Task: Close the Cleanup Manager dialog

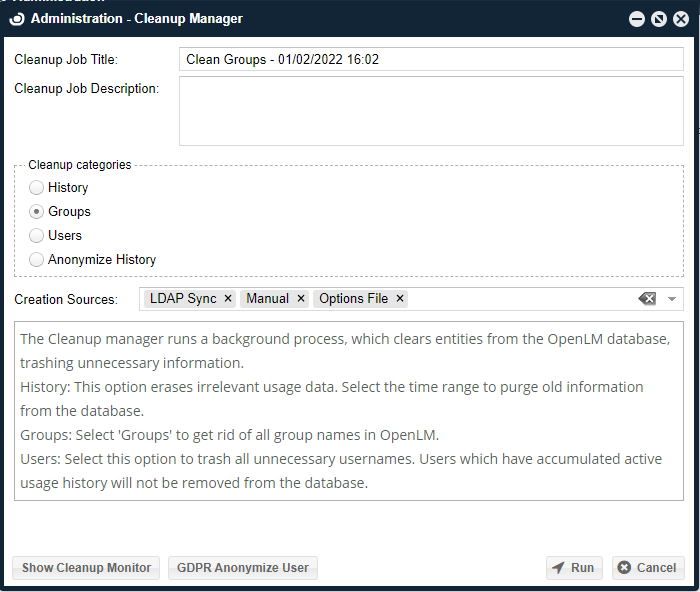Action: click(x=680, y=19)
